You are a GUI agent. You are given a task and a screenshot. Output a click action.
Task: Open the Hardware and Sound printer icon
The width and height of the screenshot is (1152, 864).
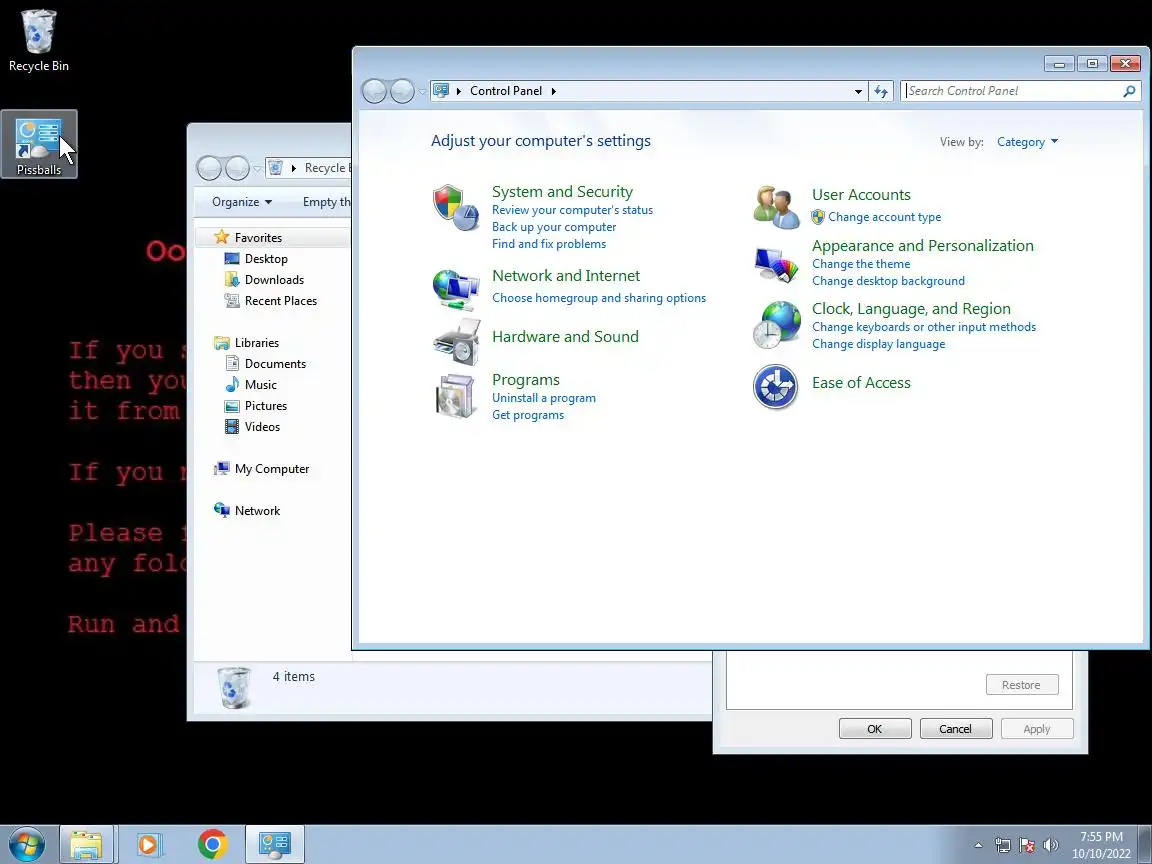456,342
